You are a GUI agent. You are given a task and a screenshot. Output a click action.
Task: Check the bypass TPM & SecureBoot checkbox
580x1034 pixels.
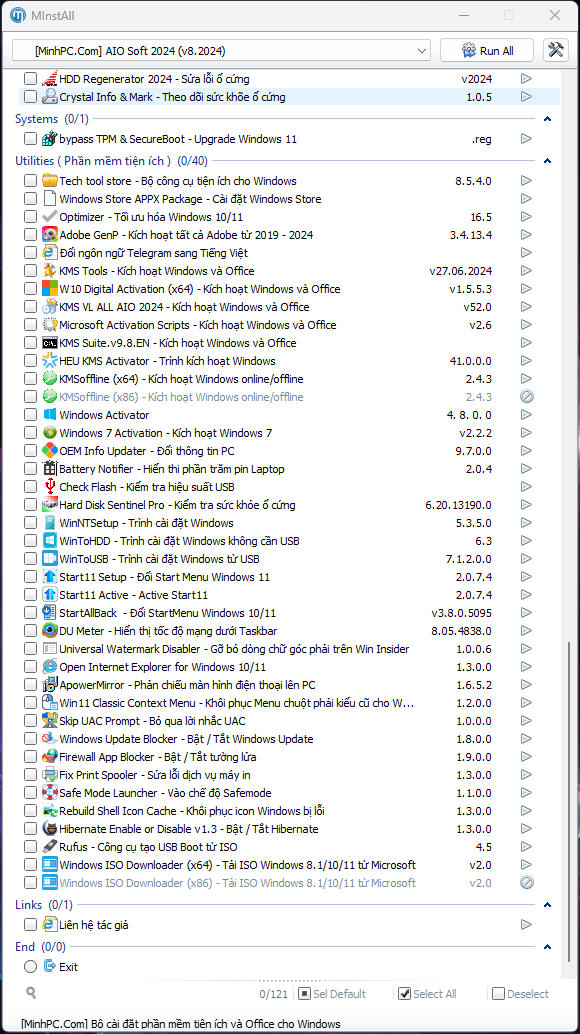tap(30, 139)
